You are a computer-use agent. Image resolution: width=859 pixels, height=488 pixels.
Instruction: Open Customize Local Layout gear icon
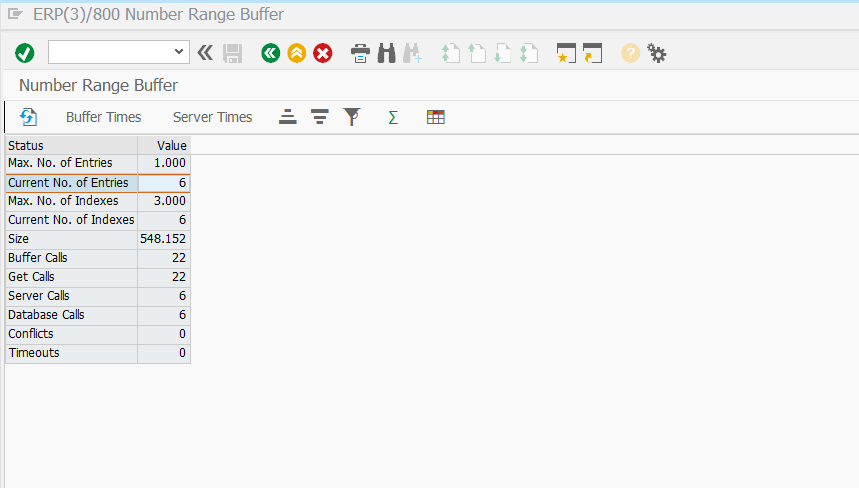[x=656, y=53]
